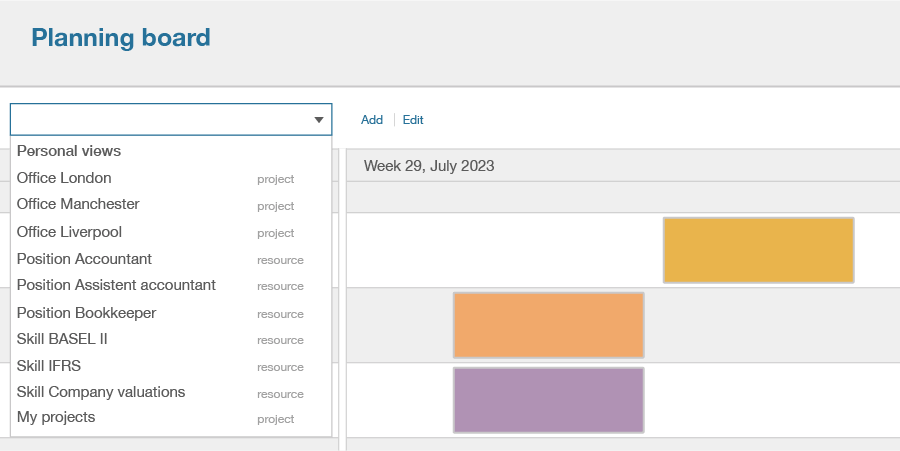Click the Add link
The width and height of the screenshot is (900, 451).
372,120
